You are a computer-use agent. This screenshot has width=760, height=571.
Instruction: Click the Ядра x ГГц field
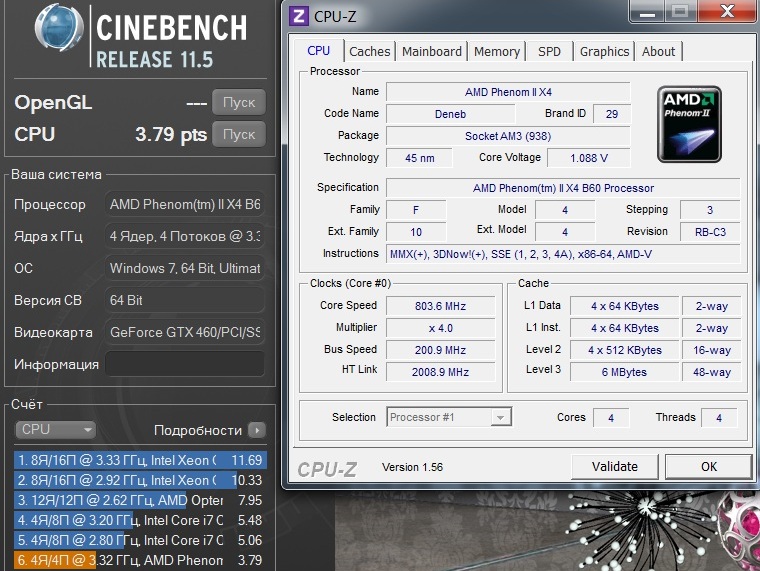(185, 236)
